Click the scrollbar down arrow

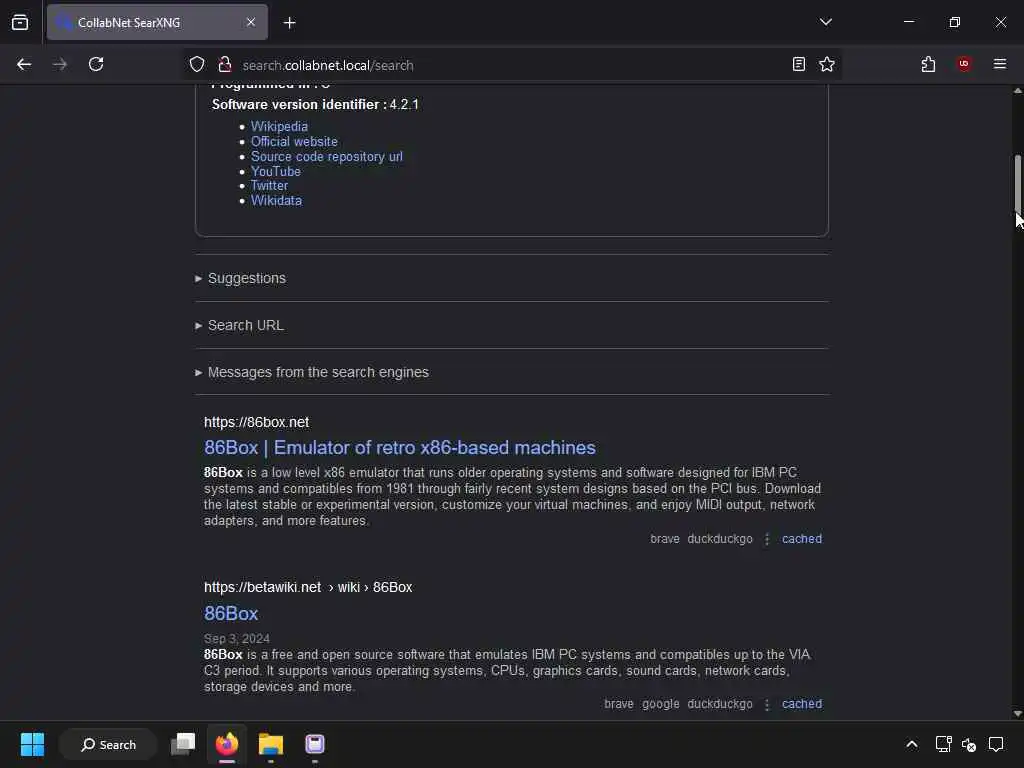point(1017,714)
